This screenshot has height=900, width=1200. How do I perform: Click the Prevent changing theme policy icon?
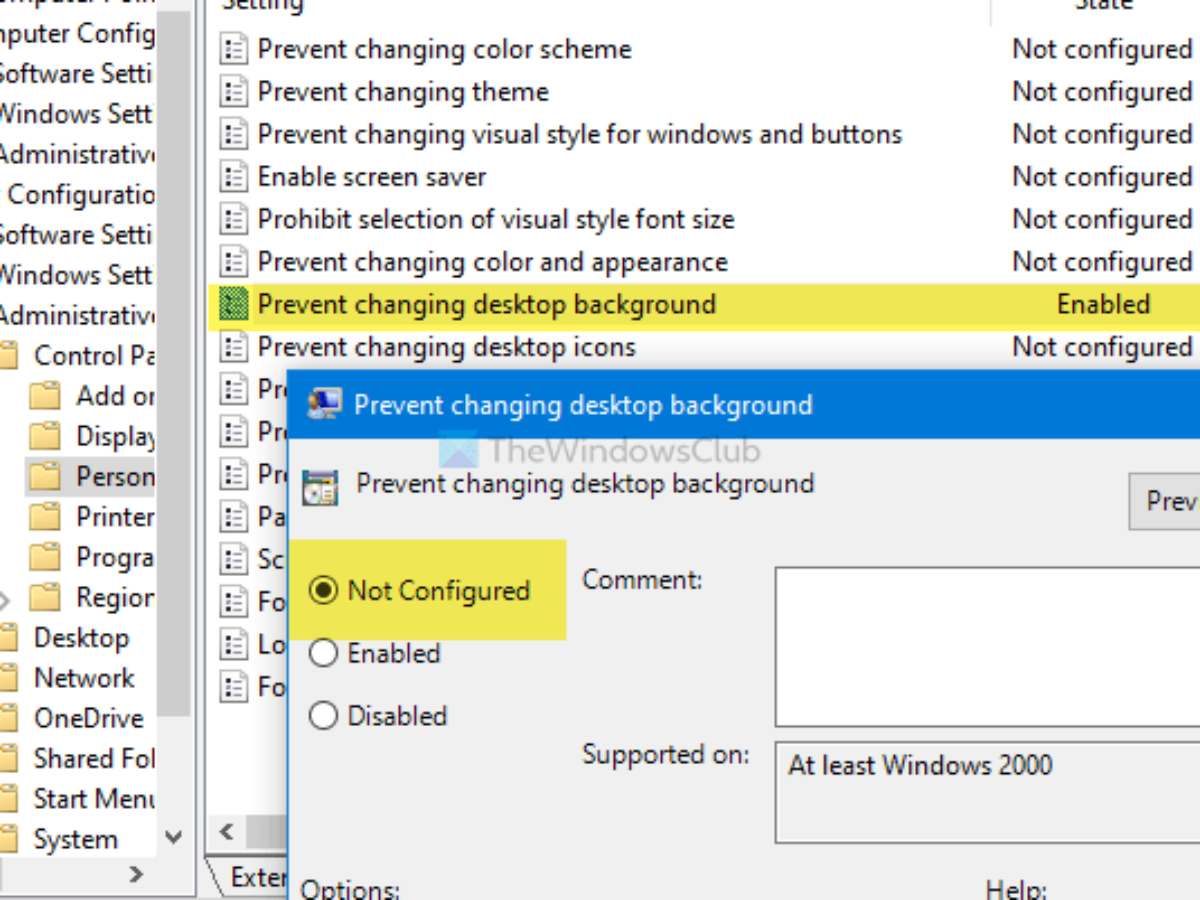(233, 92)
